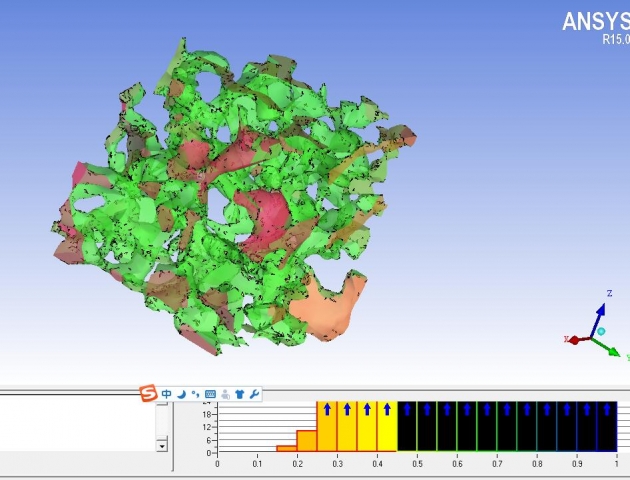
Task: Click the scroll down arrow in left panel
Action: point(162,445)
